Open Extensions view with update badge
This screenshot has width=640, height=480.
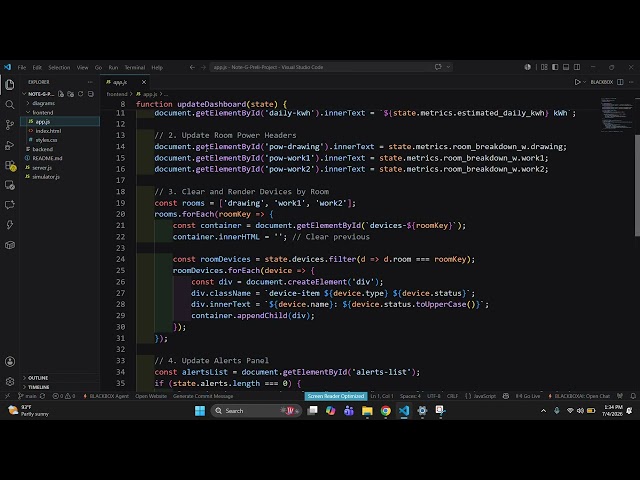click(10, 165)
